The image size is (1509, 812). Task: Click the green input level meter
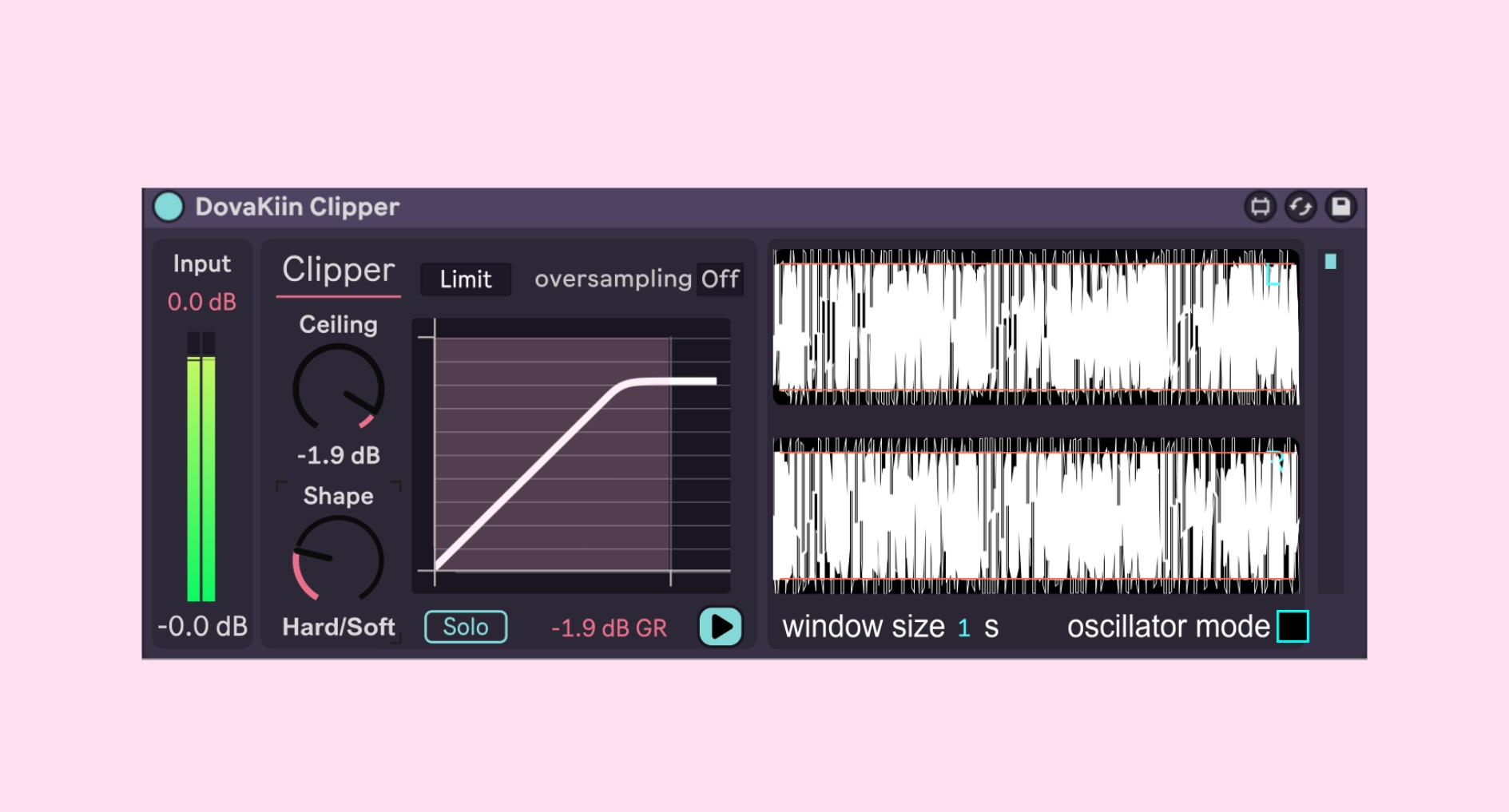pos(201,471)
